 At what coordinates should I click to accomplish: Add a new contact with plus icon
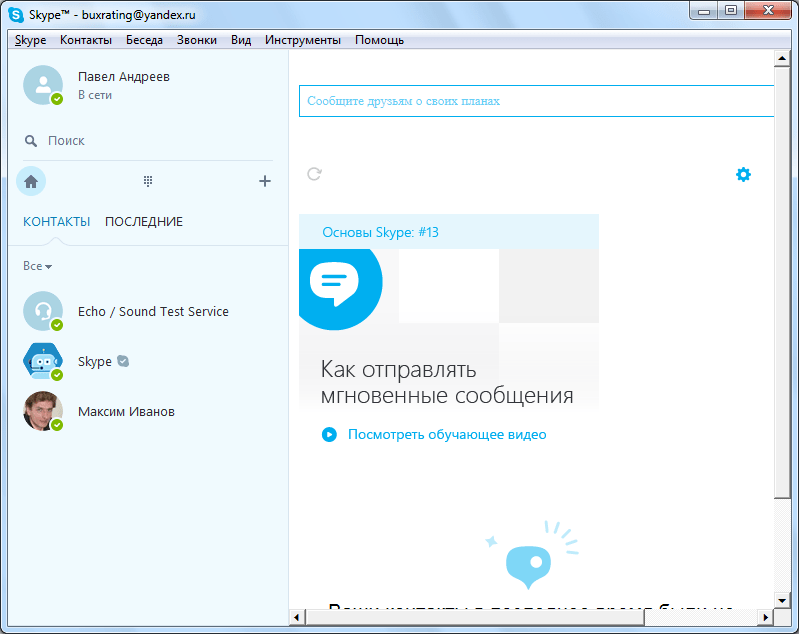point(264,181)
